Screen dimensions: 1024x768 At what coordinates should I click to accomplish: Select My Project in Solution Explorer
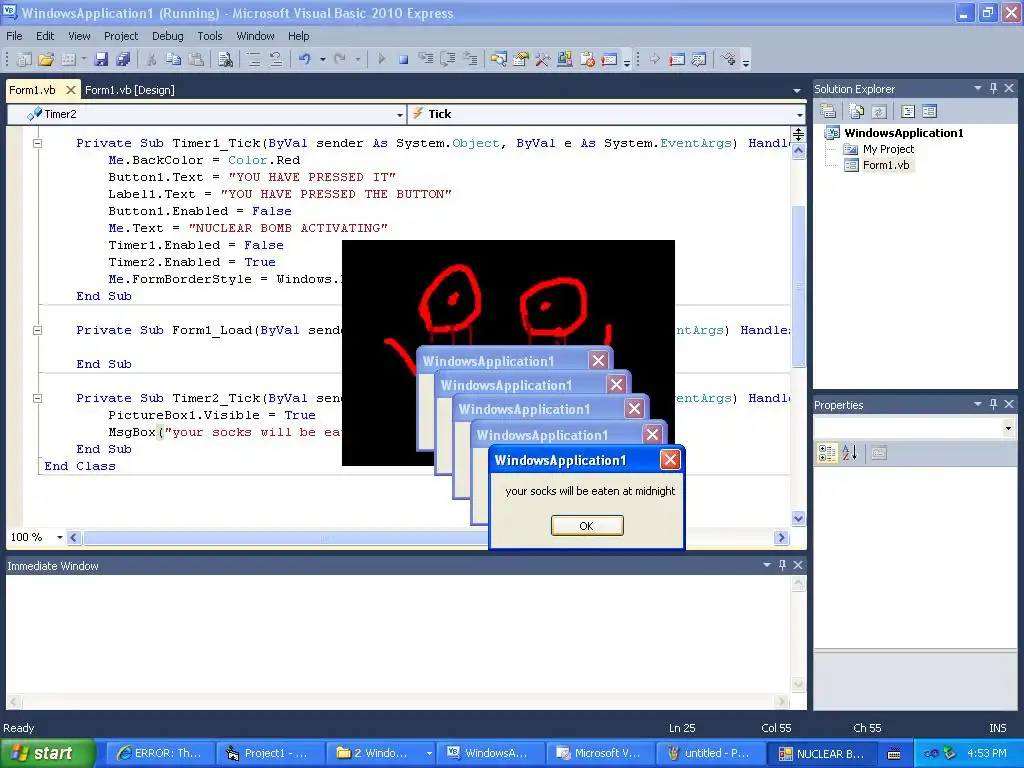tap(888, 149)
